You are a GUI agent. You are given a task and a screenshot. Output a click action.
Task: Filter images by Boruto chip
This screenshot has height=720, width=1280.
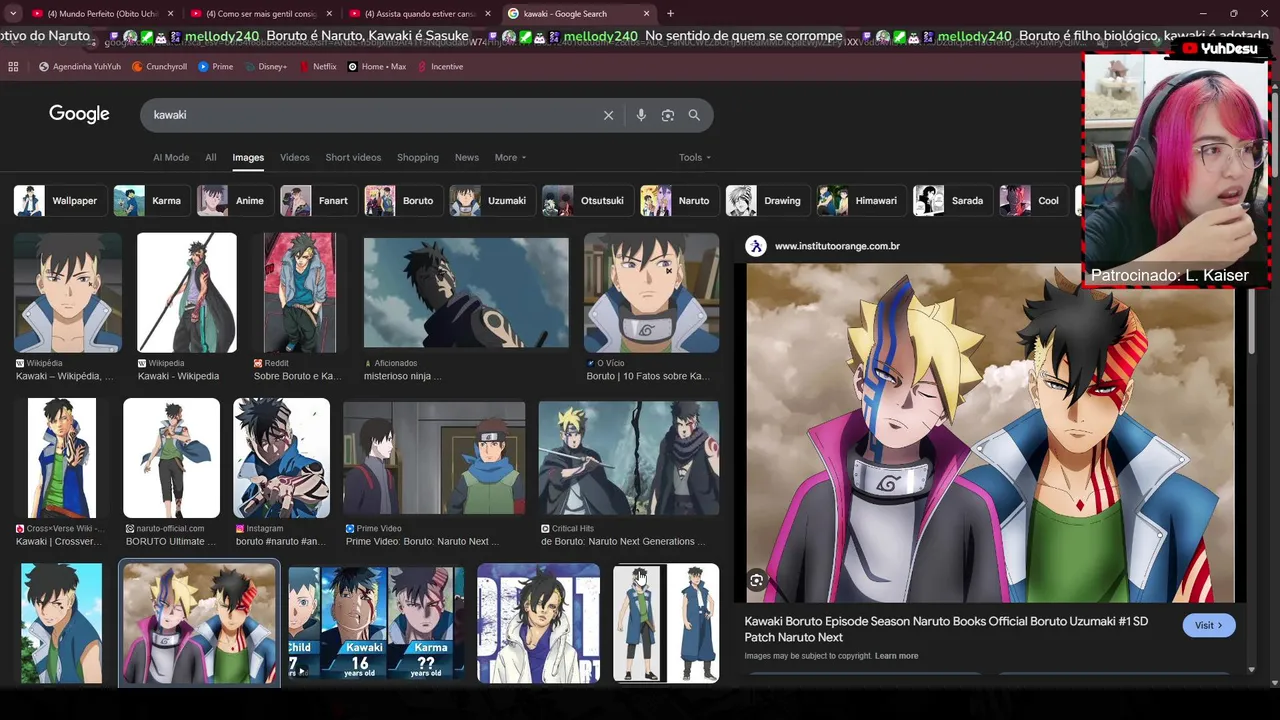click(x=403, y=201)
